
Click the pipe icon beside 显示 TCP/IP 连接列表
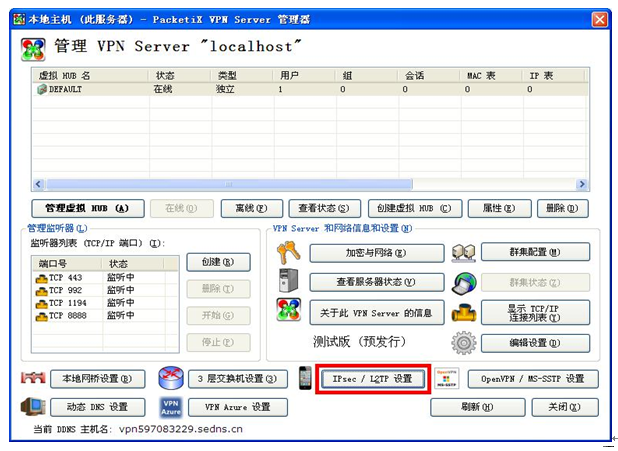(x=464, y=313)
